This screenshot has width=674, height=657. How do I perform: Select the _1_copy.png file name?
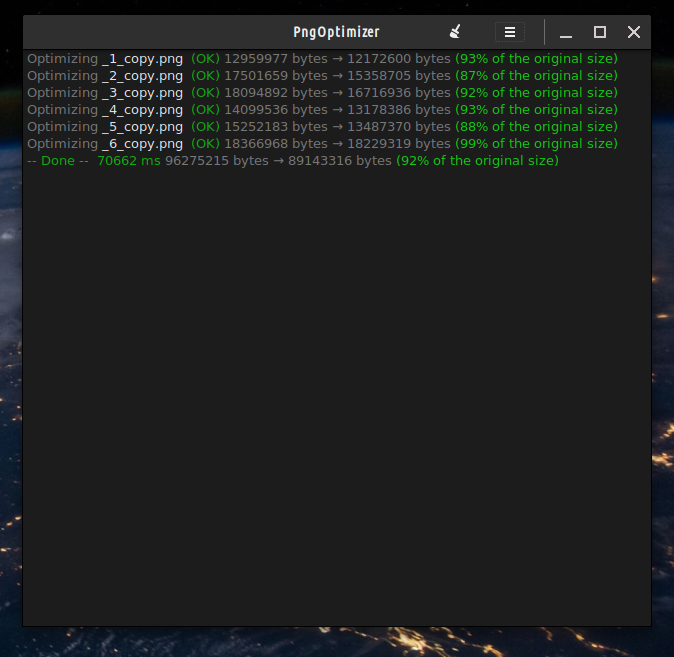click(142, 59)
